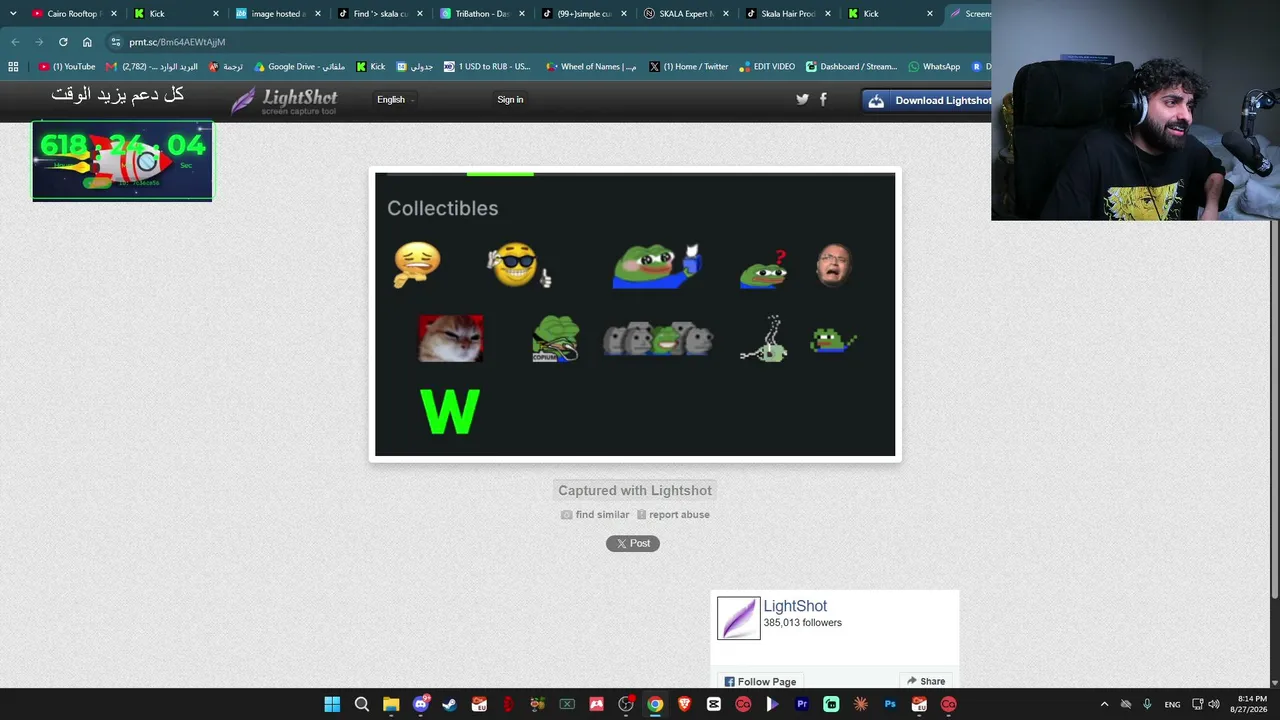Switch to the (99+)simple cu tab
Viewport: 1280px width, 720px height.
(x=585, y=14)
